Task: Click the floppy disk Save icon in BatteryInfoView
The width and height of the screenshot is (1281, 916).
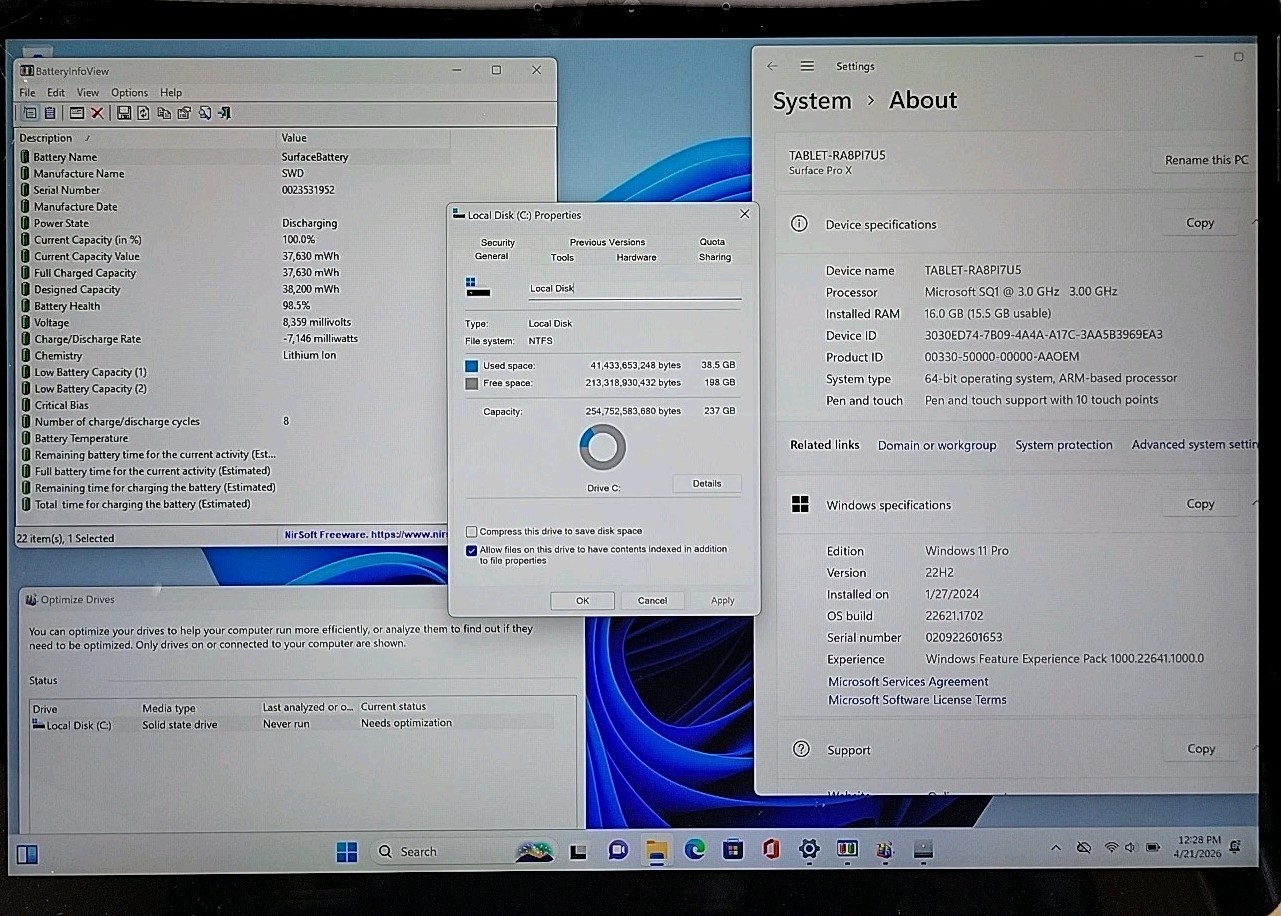Action: pyautogui.click(x=124, y=113)
